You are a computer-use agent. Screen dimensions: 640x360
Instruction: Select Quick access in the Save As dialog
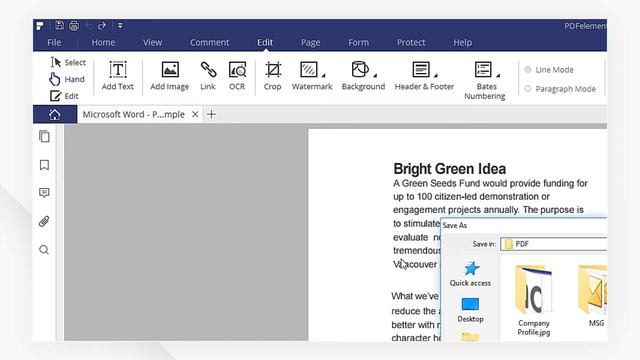(x=470, y=274)
